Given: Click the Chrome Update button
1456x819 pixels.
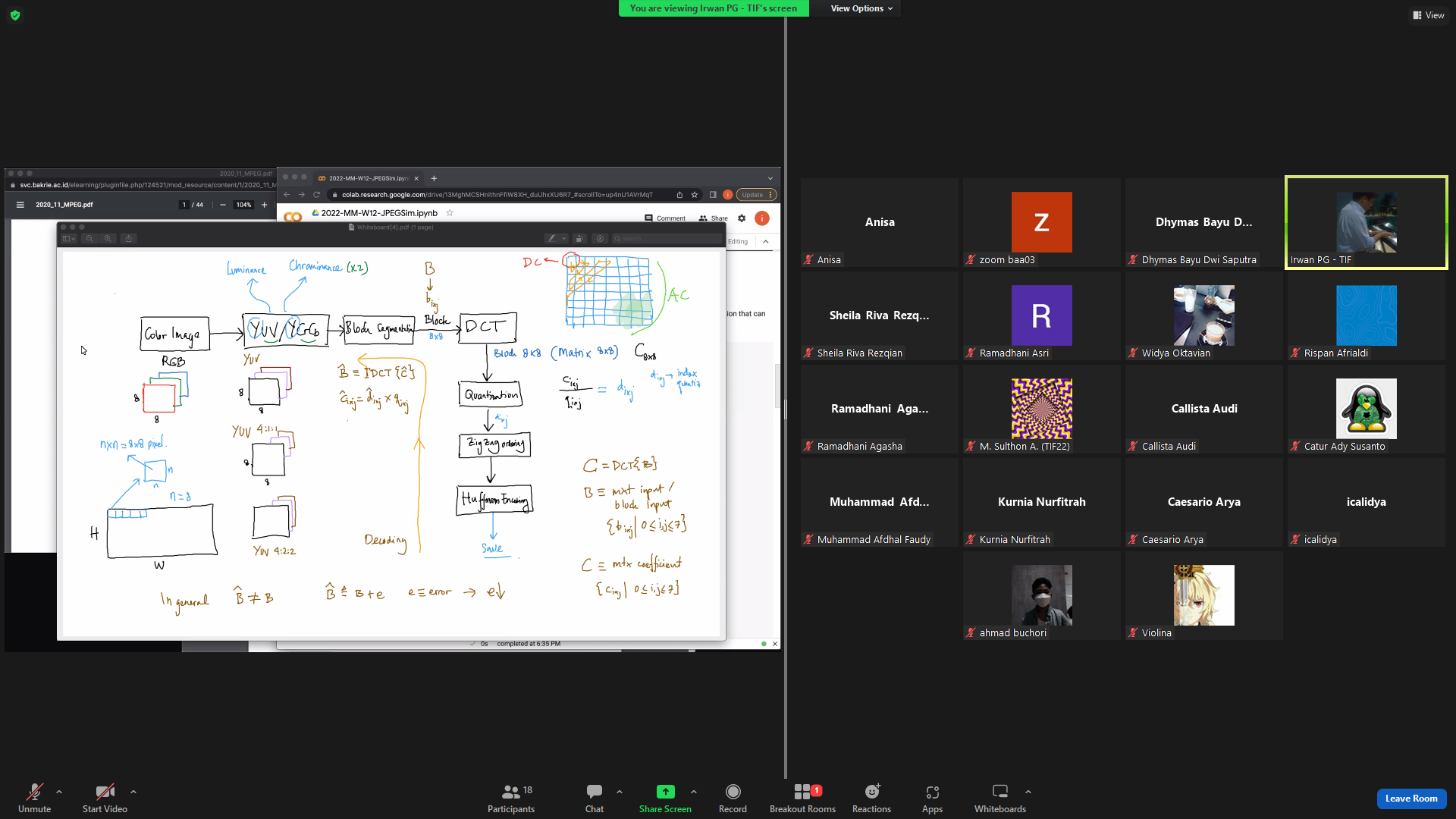Looking at the screenshot, I should tap(756, 195).
